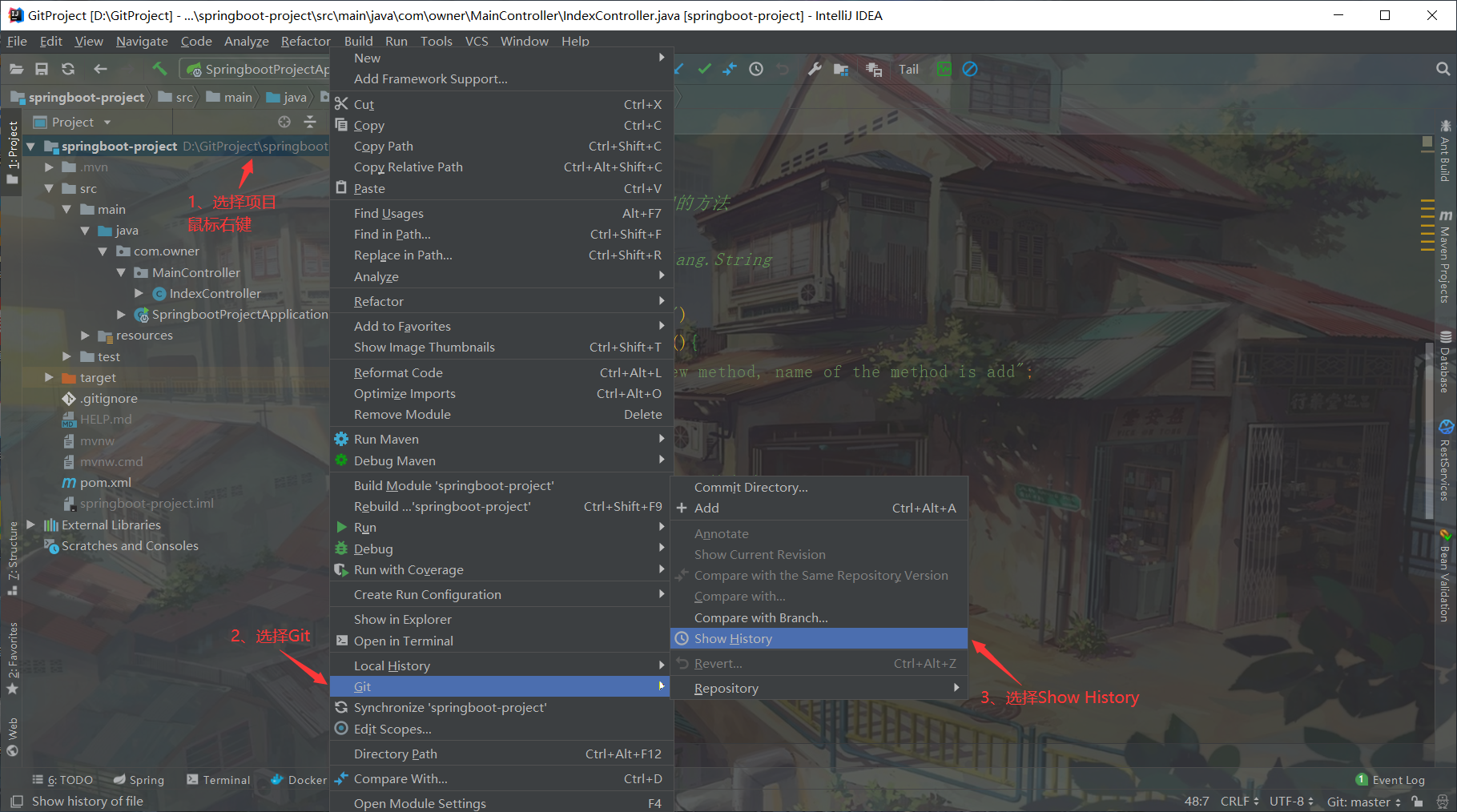Commit changes with the green checkmark toolbar icon
1457x812 pixels.
[x=704, y=69]
